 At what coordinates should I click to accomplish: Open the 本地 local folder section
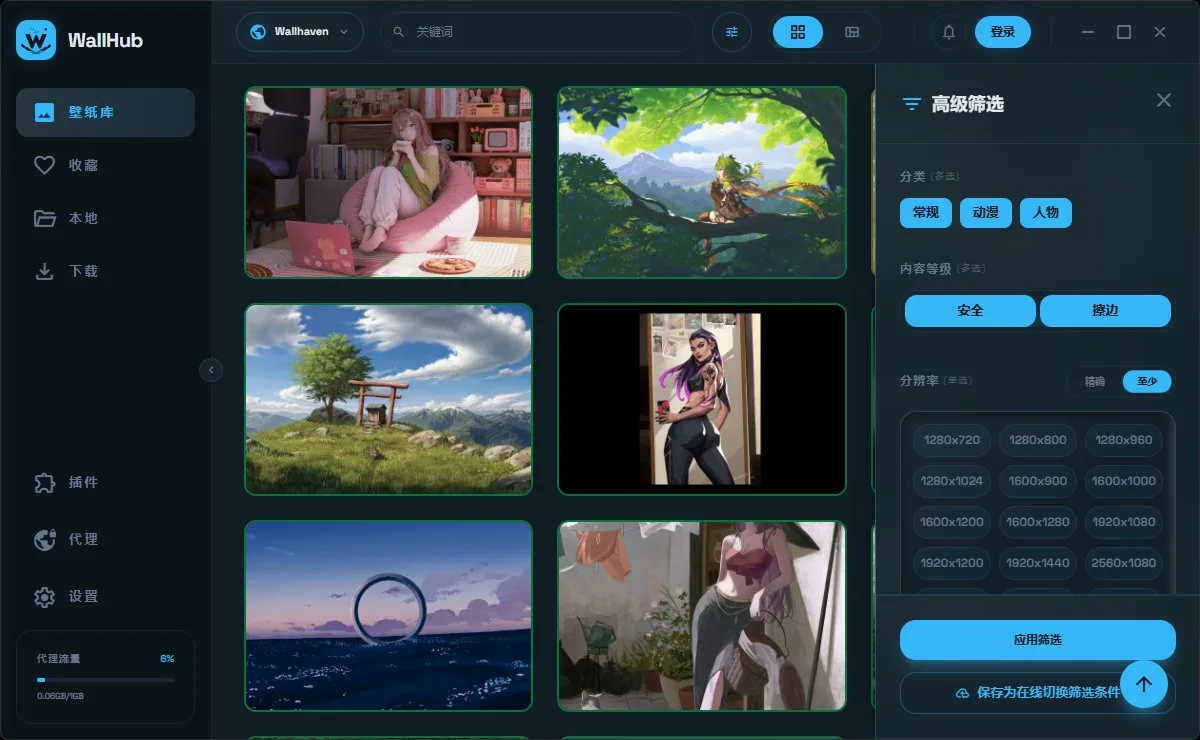[105, 218]
